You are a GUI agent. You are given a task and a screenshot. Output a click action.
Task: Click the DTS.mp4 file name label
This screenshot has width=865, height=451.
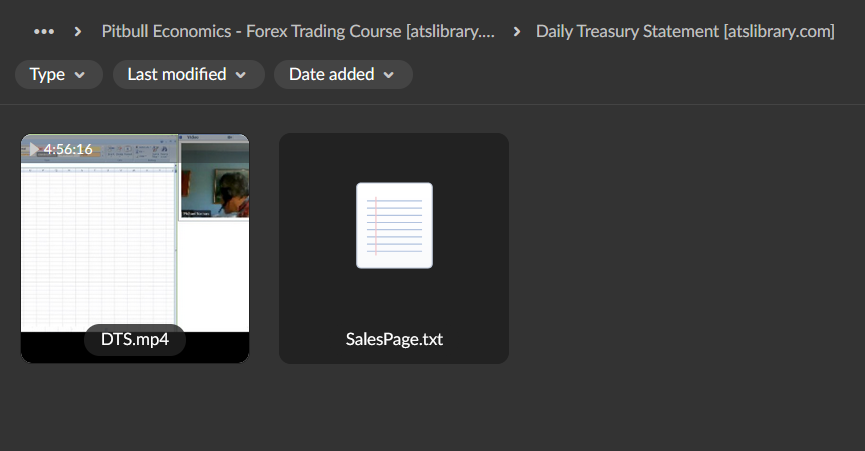(135, 339)
